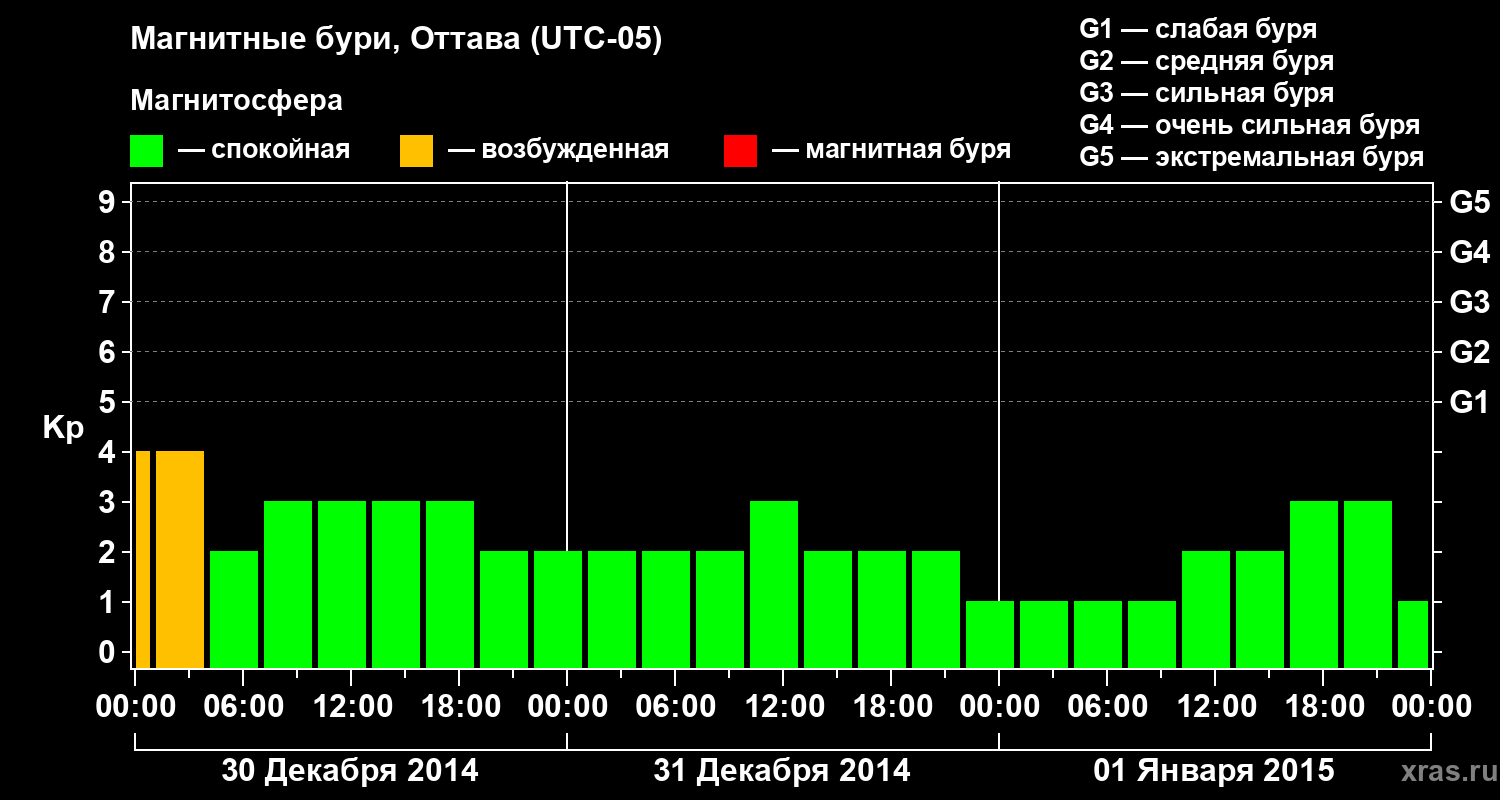Click the '30 Декабря 2014' date label

pos(350,771)
